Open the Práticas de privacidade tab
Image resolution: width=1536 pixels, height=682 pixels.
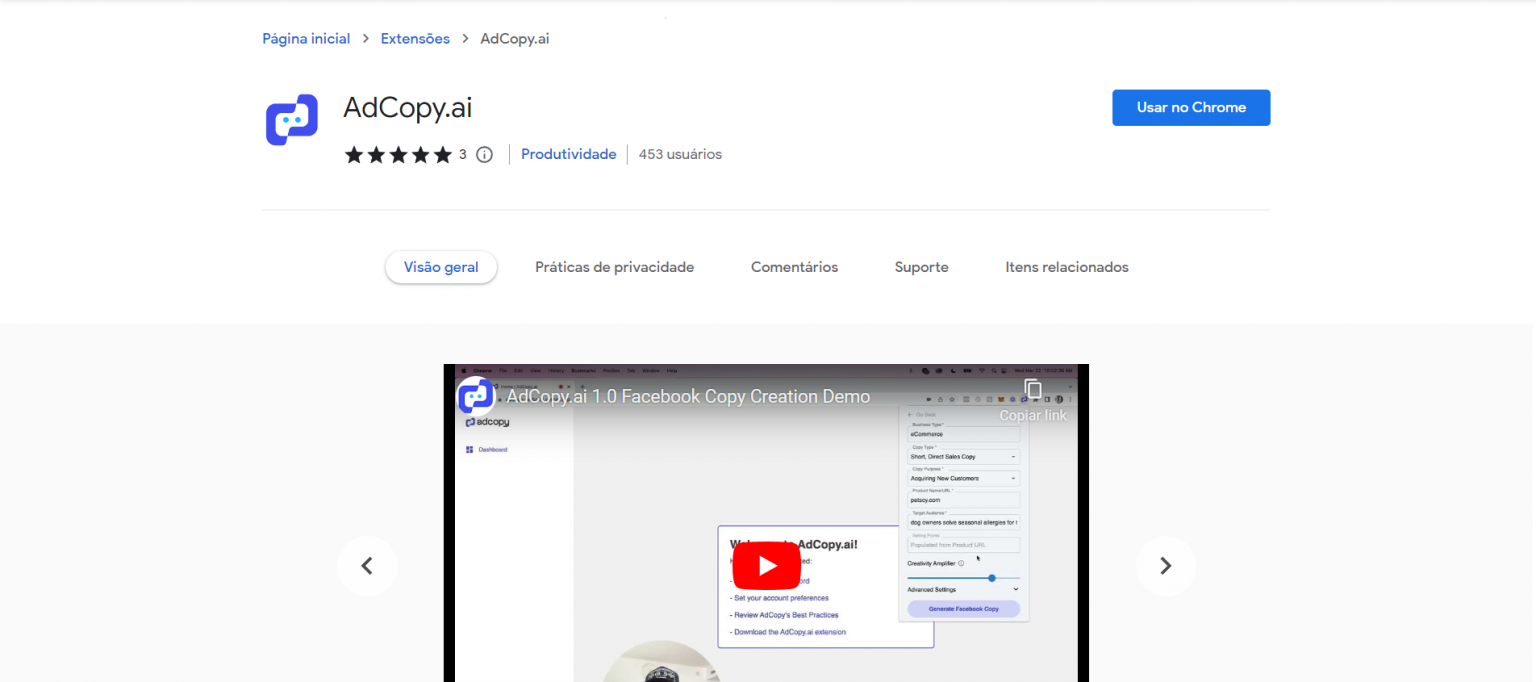click(x=614, y=267)
